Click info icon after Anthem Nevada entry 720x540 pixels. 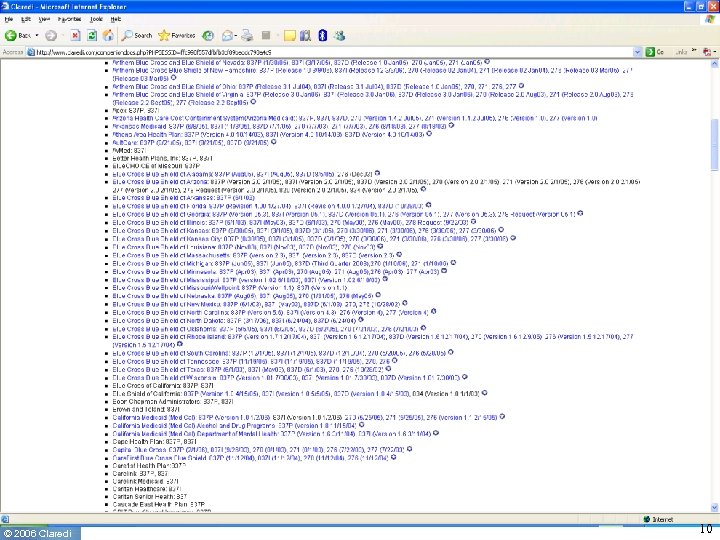click(x=487, y=62)
